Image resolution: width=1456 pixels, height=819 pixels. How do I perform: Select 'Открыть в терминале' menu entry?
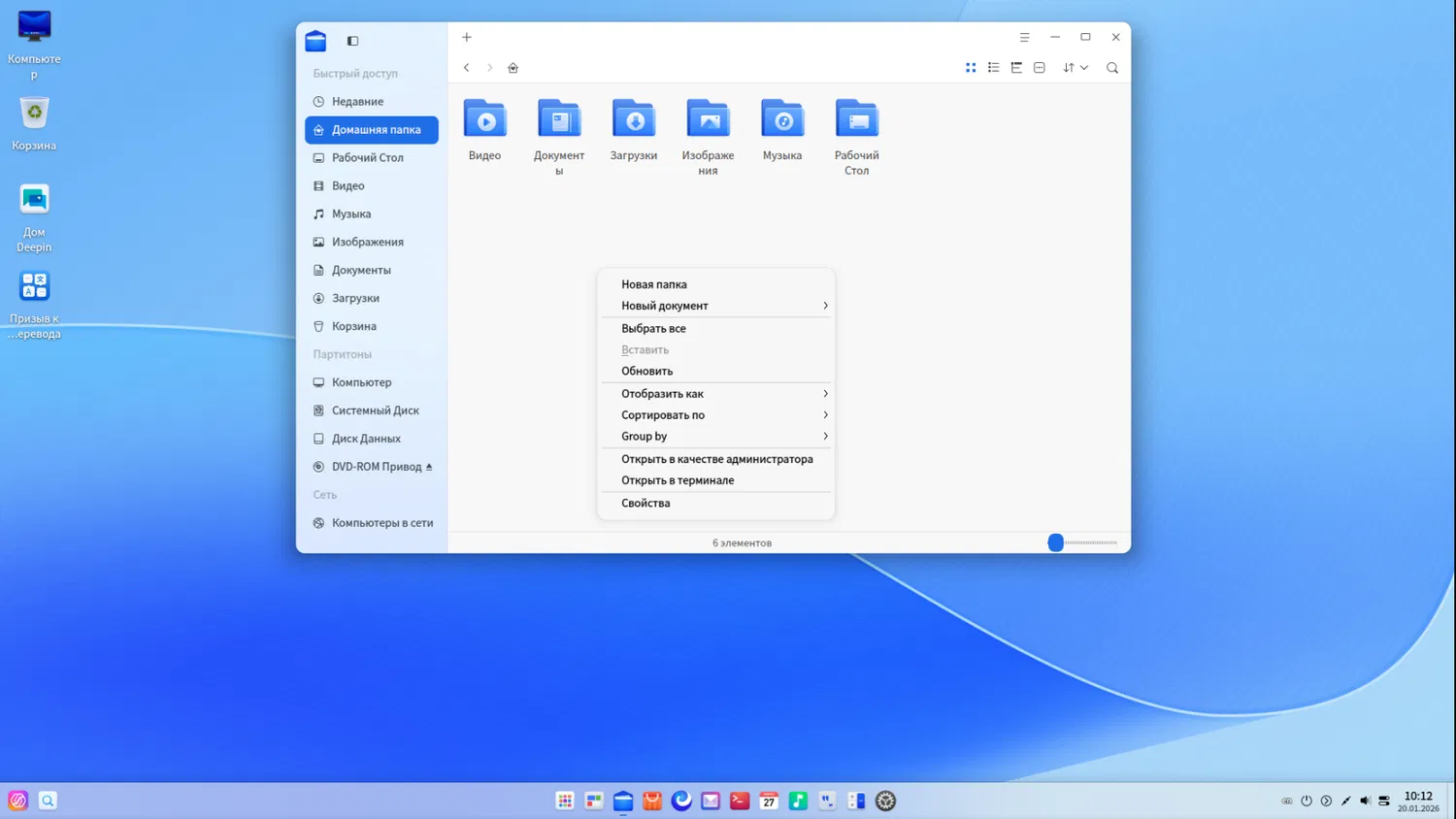[x=678, y=480]
